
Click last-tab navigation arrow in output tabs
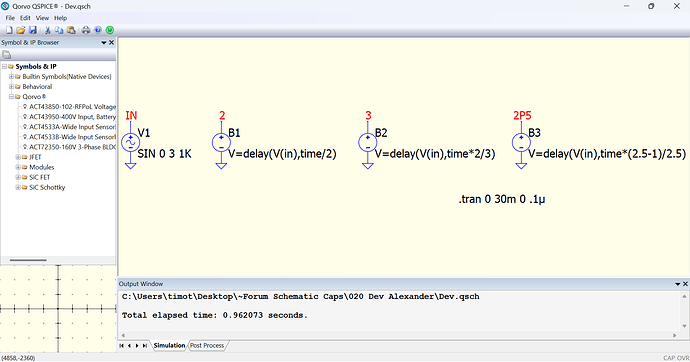145,346
